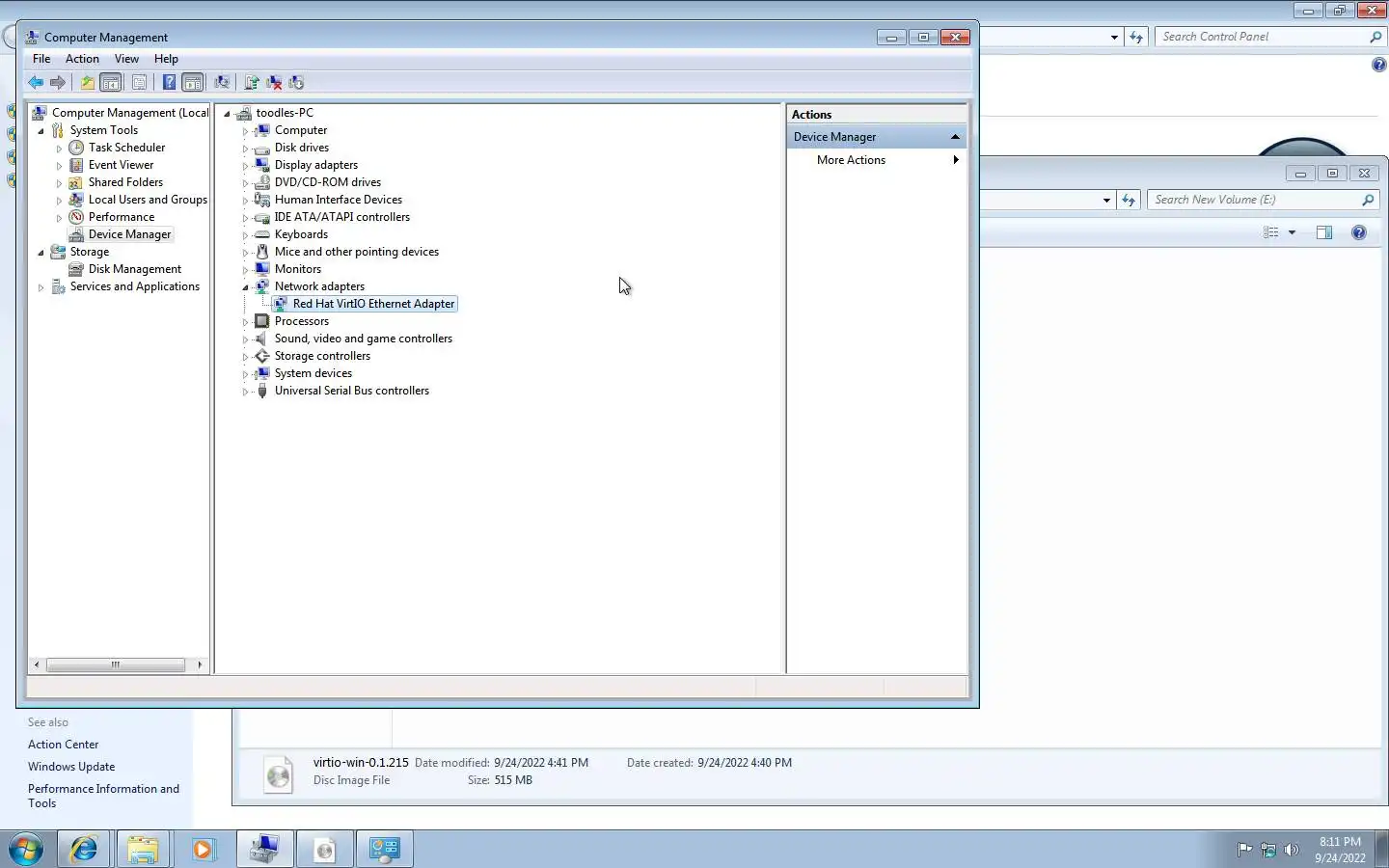Click the Mice and other pointing devices icon

point(261,252)
